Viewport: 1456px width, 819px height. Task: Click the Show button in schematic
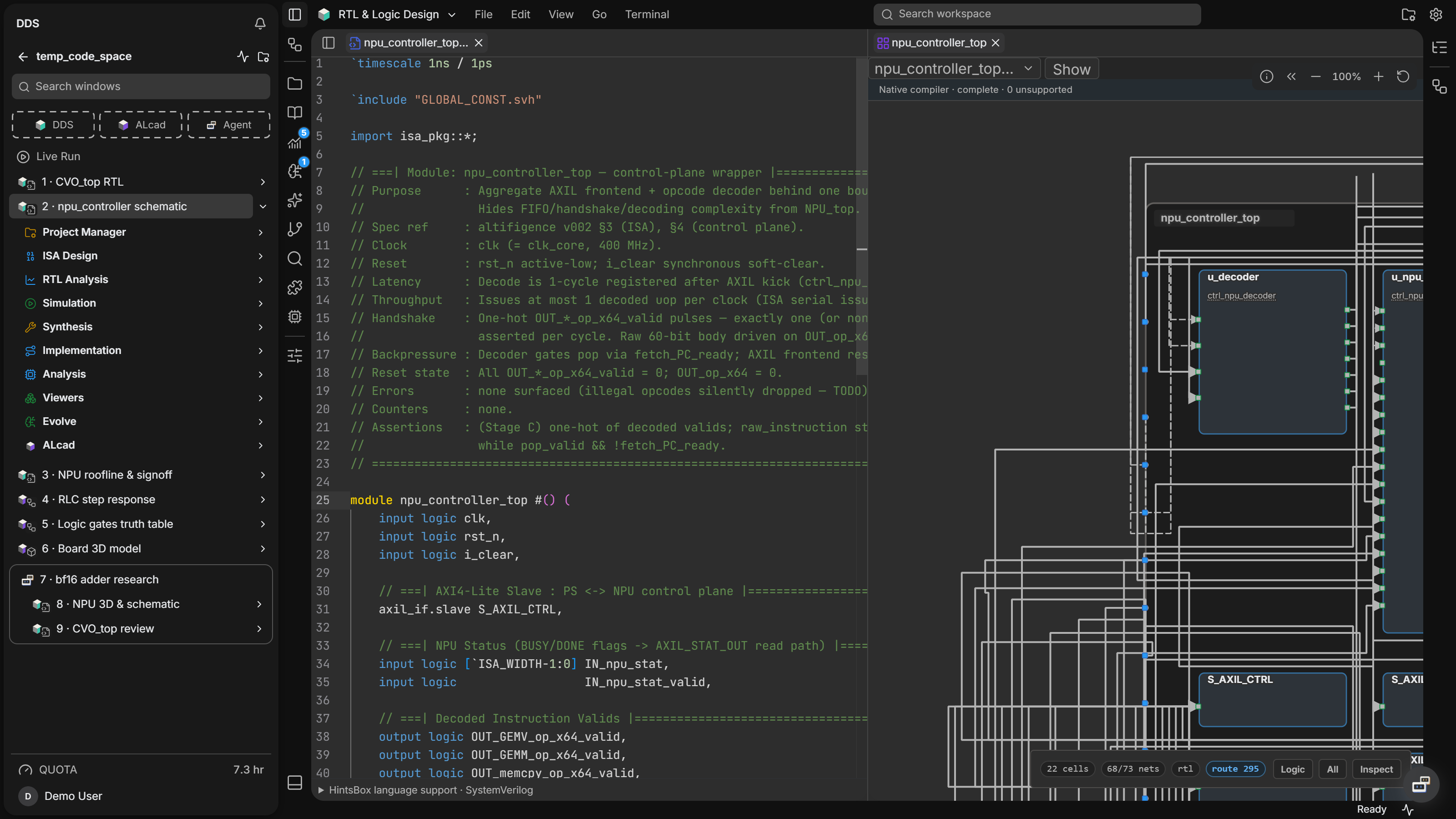pos(1071,70)
